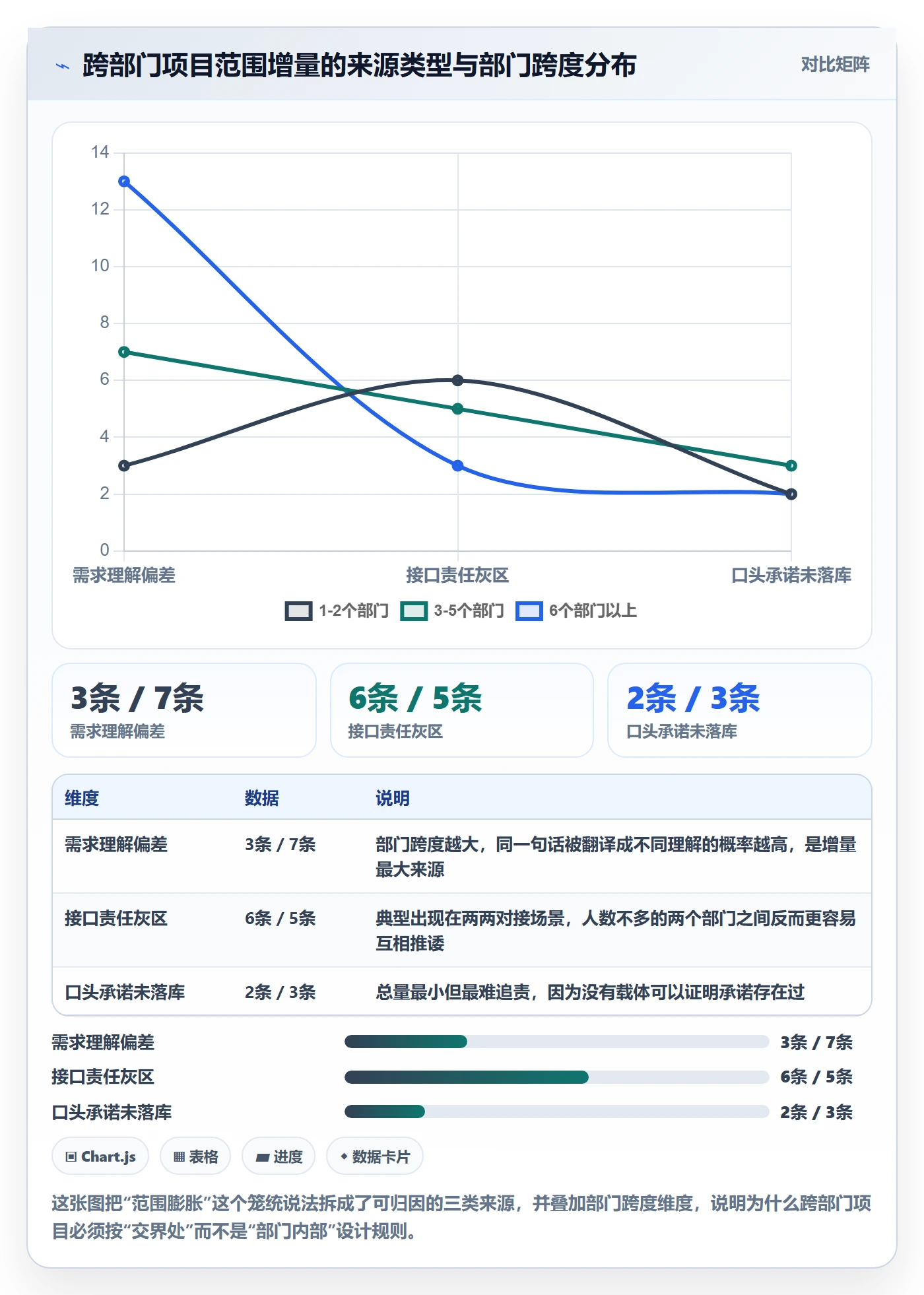The image size is (924, 1295).
Task: Click the dark data point at 需求理解偏差
Action: [124, 466]
